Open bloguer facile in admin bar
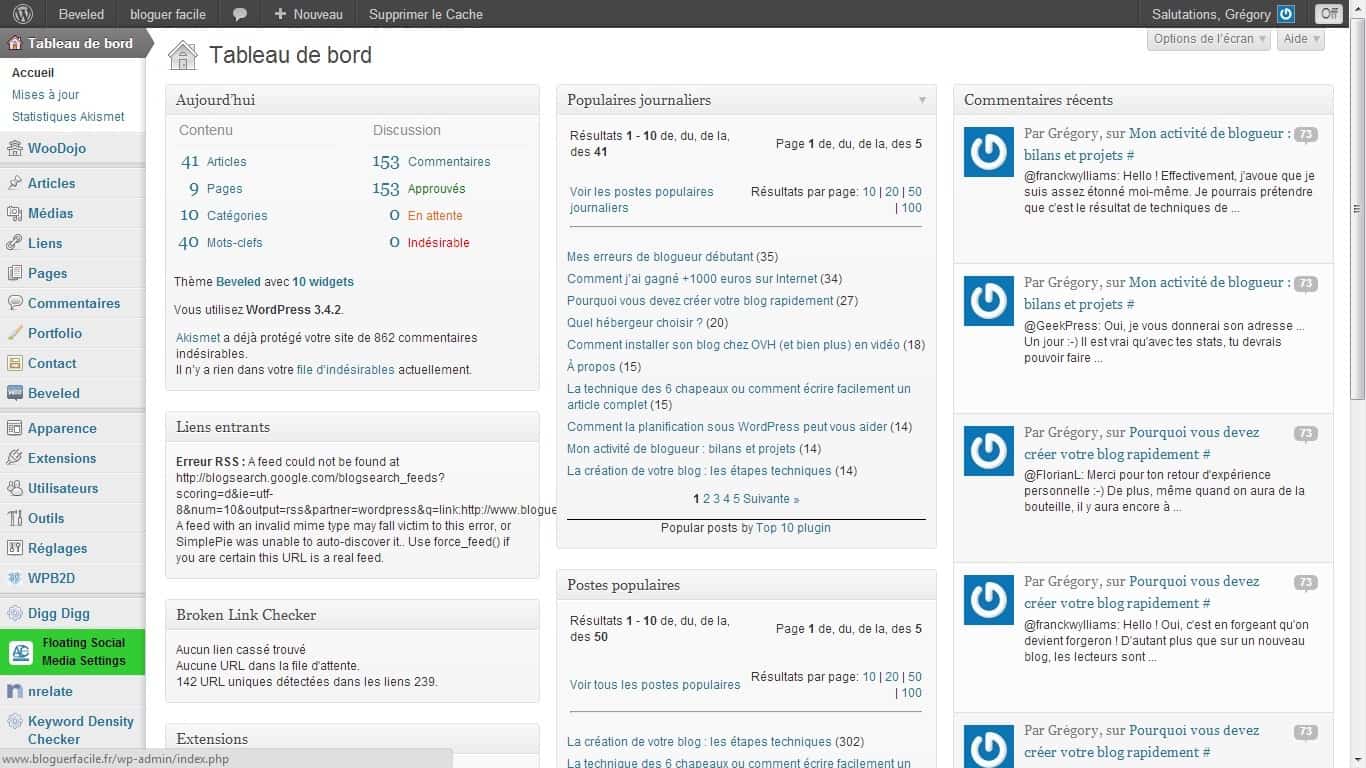Viewport: 1366px width, 768px height. pos(168,14)
